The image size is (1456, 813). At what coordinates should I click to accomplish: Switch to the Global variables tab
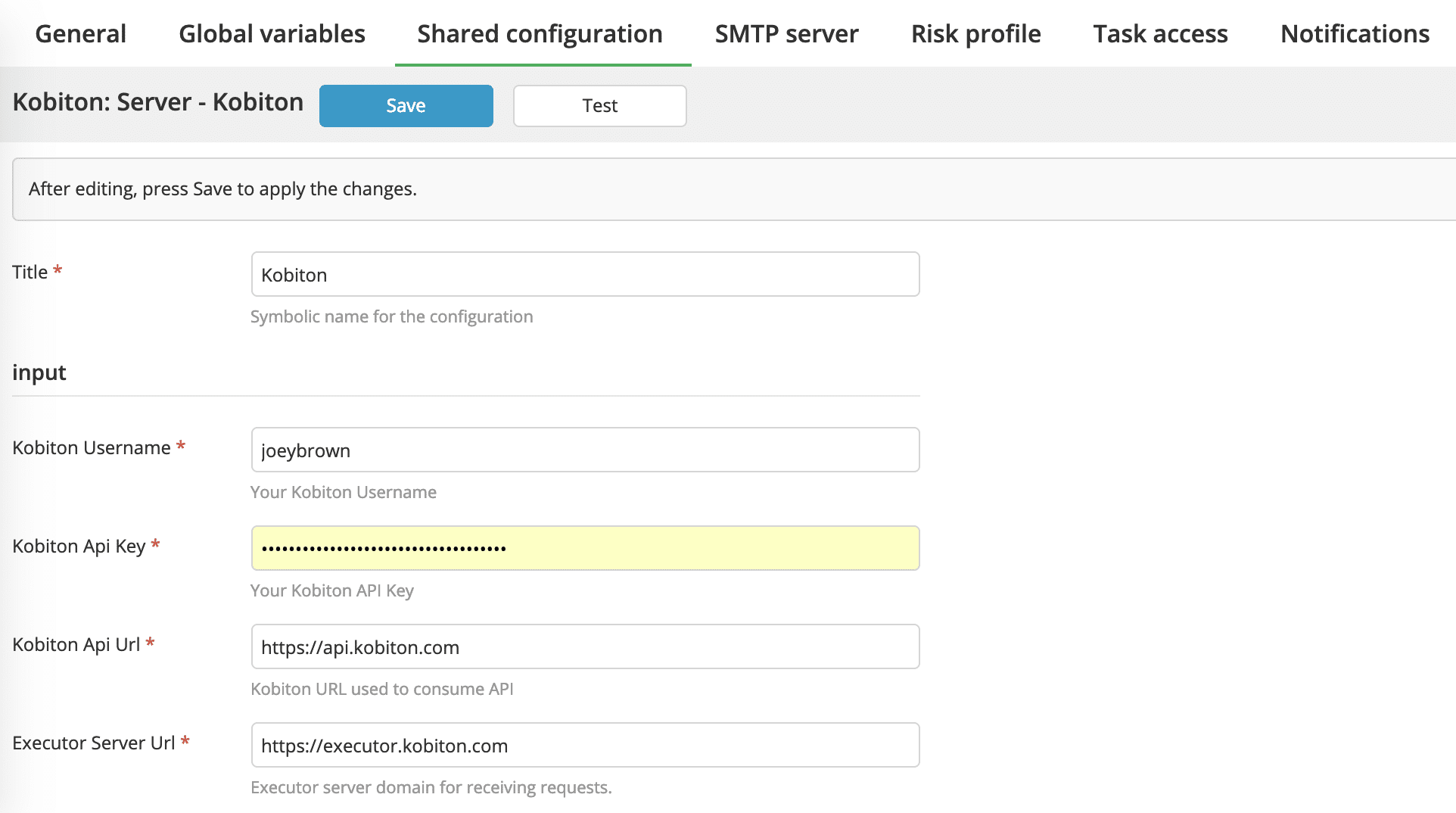(272, 34)
